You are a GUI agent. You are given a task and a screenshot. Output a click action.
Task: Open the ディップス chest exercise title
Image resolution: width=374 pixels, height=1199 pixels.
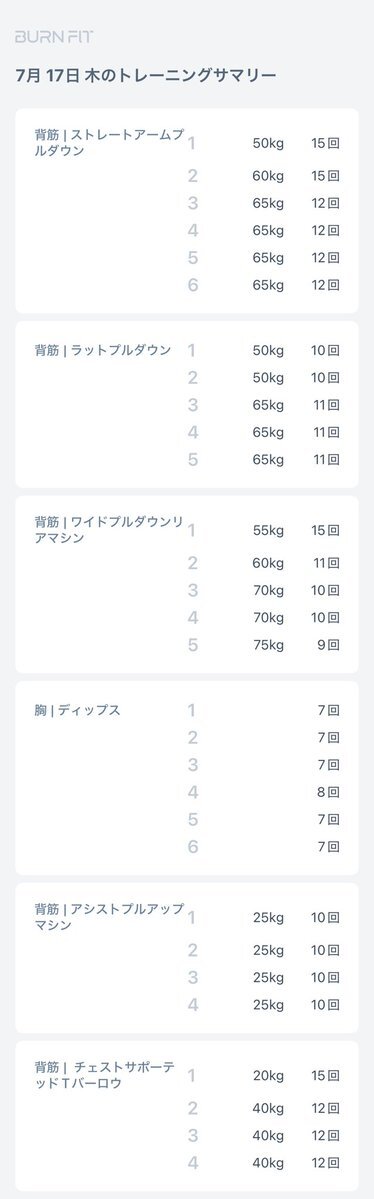[77, 710]
